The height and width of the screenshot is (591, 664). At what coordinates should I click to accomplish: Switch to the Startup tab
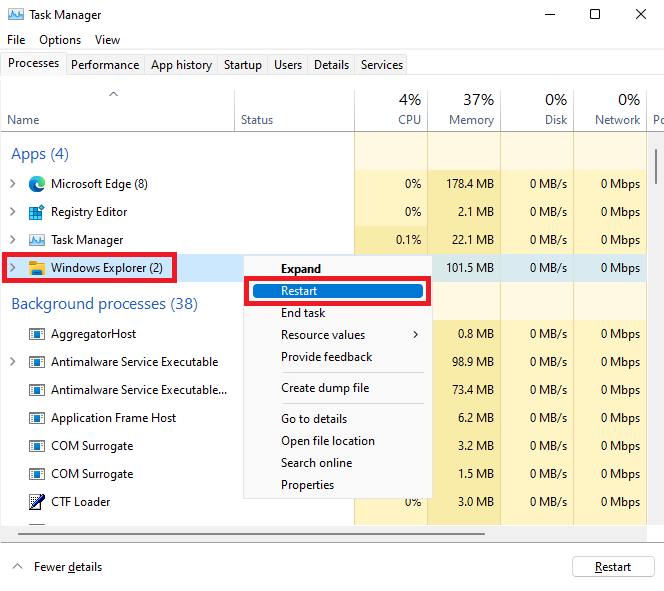point(243,65)
